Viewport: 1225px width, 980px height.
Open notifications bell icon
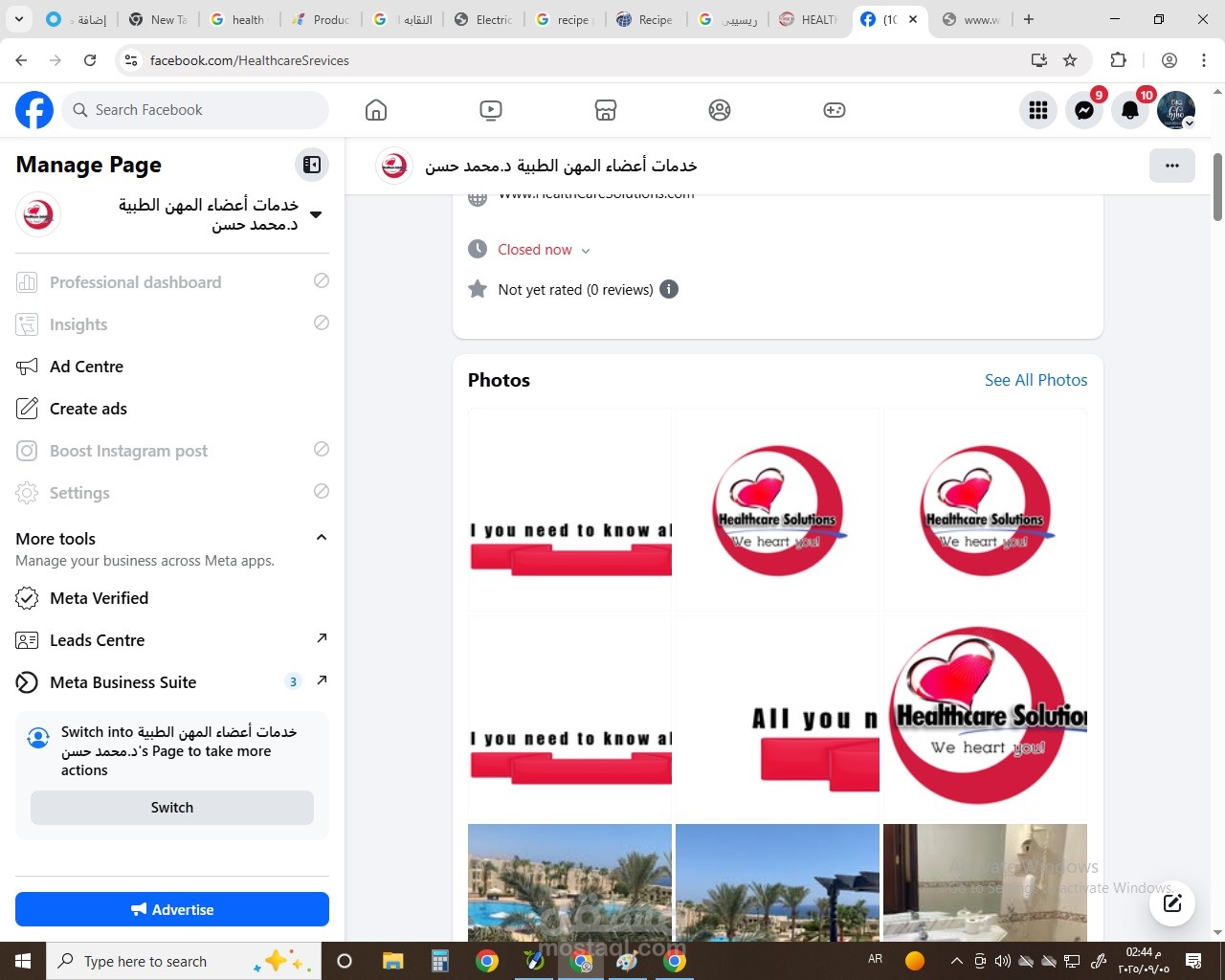pyautogui.click(x=1130, y=110)
